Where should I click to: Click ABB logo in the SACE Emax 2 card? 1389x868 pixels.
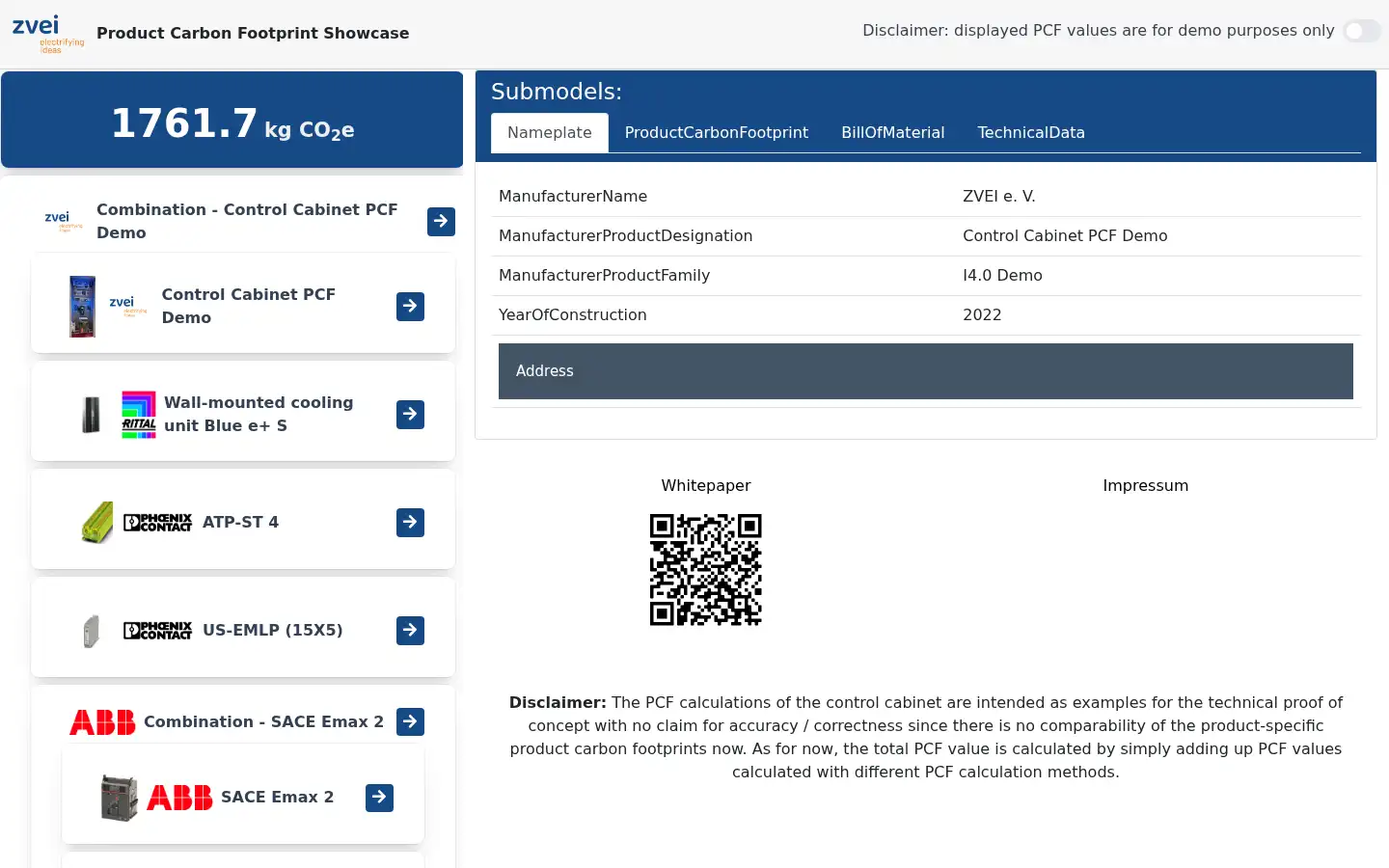[x=179, y=798]
